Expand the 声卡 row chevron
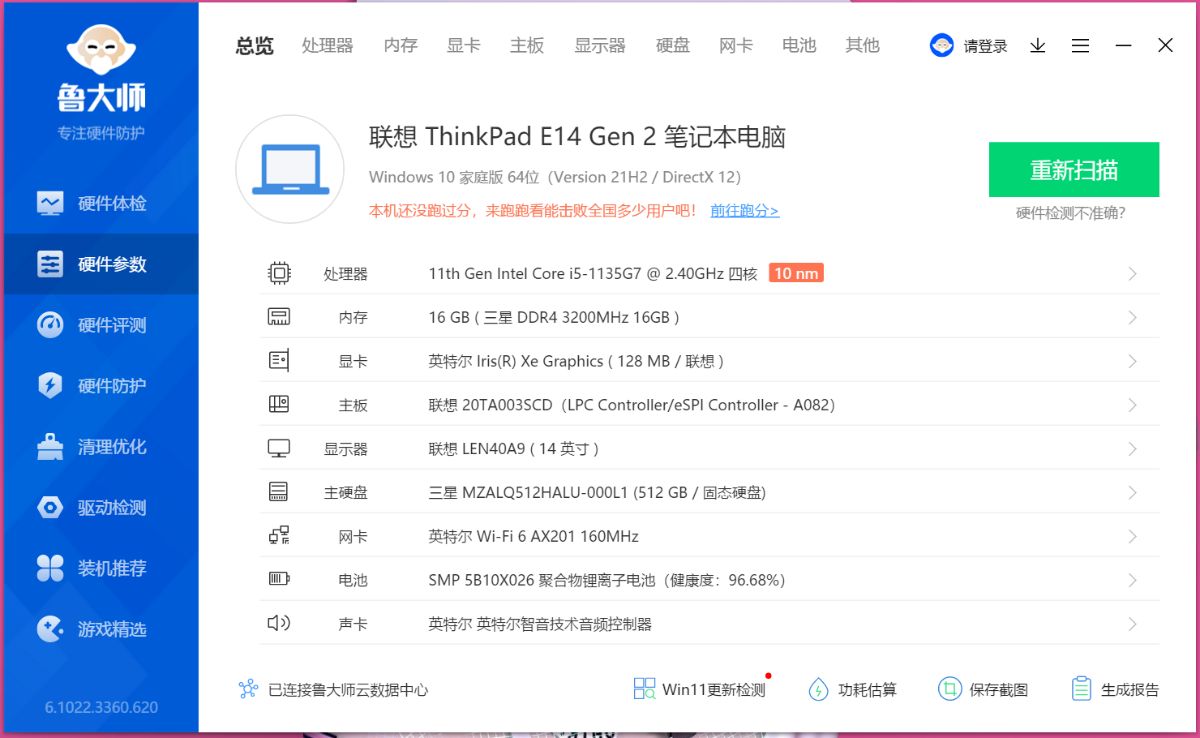 tap(1132, 624)
